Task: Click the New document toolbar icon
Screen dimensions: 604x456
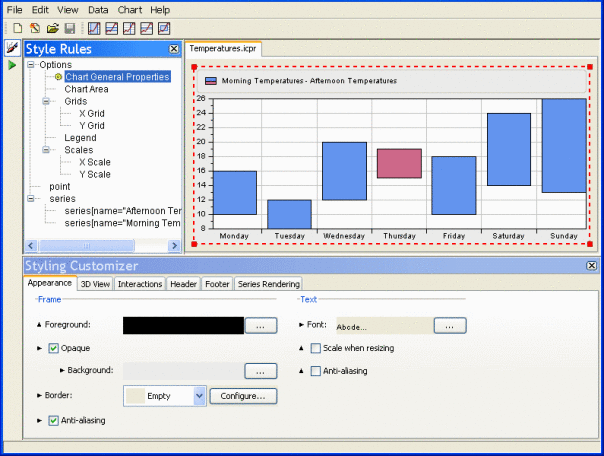Action: click(17, 28)
